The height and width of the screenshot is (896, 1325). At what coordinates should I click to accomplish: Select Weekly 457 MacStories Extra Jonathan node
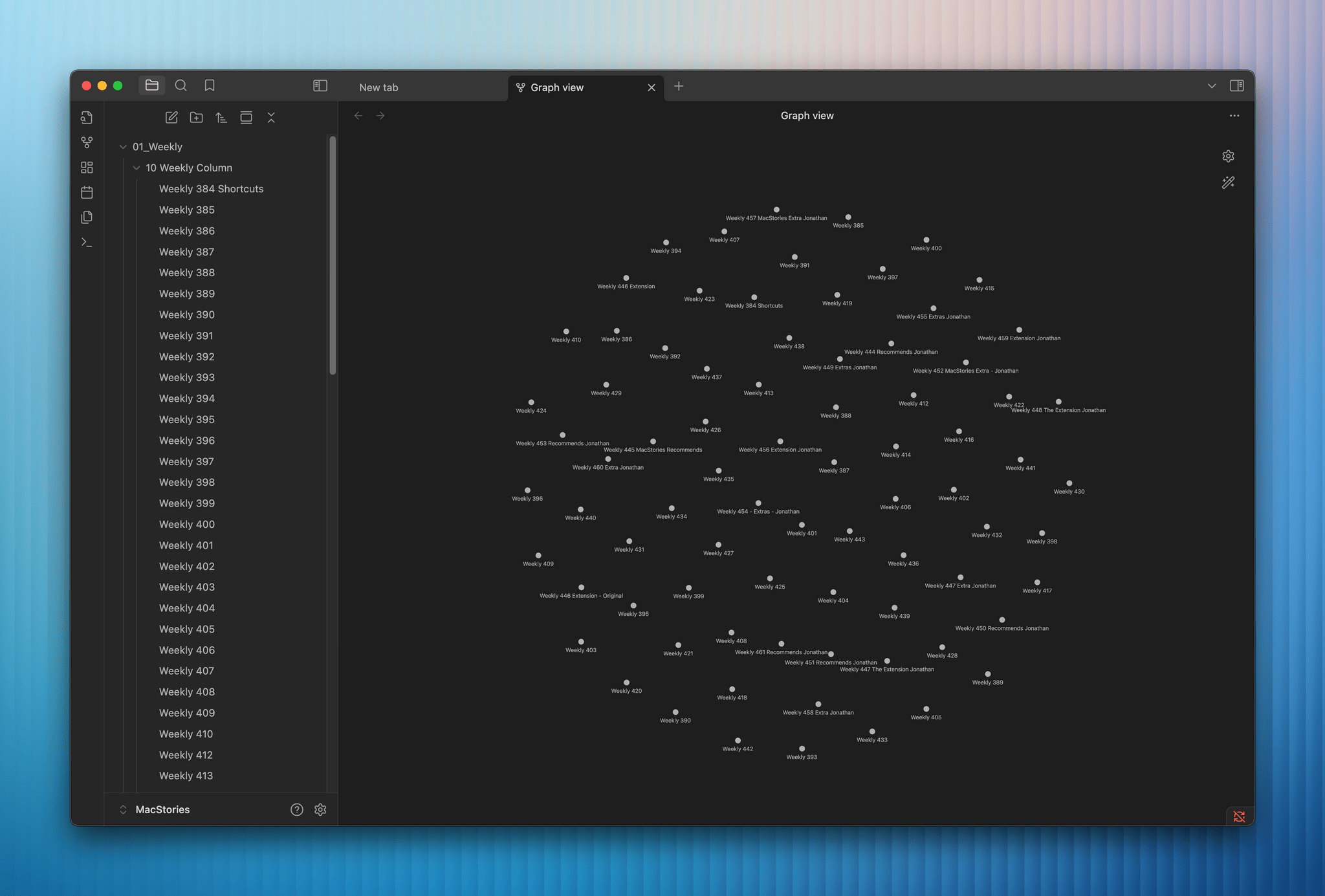pos(776,210)
